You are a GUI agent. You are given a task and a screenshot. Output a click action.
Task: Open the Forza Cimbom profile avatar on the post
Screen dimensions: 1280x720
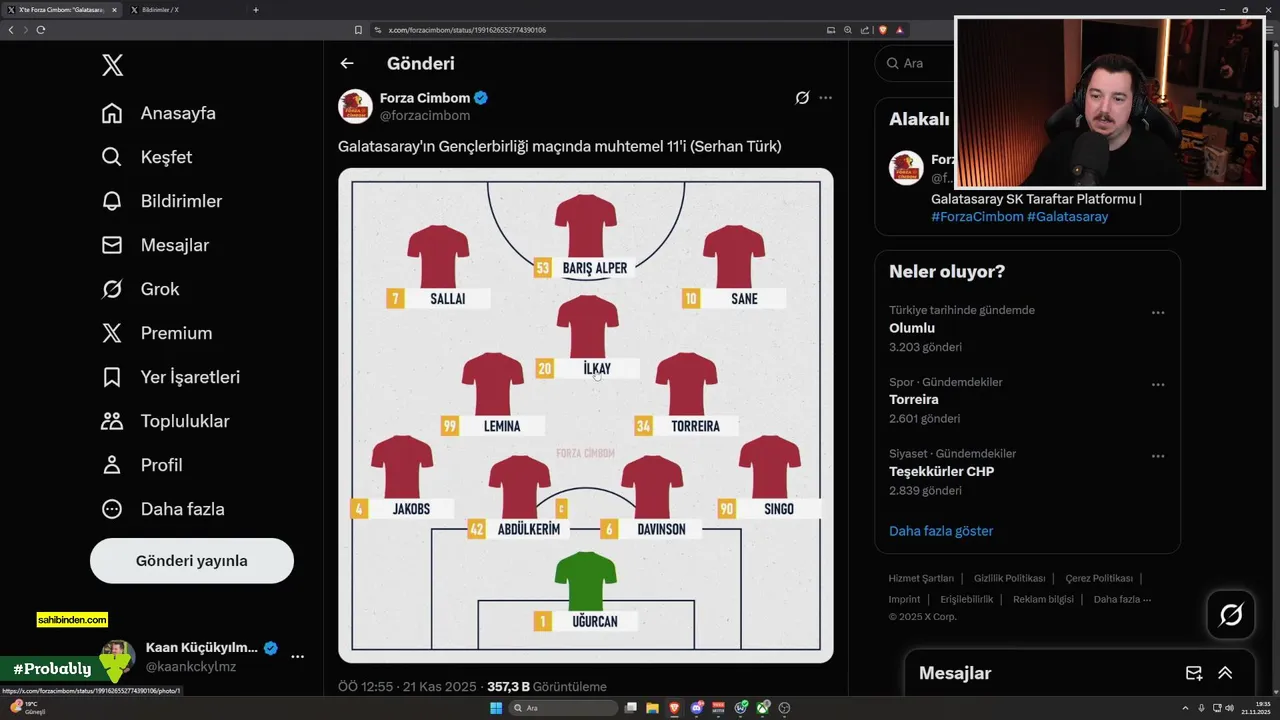355,106
